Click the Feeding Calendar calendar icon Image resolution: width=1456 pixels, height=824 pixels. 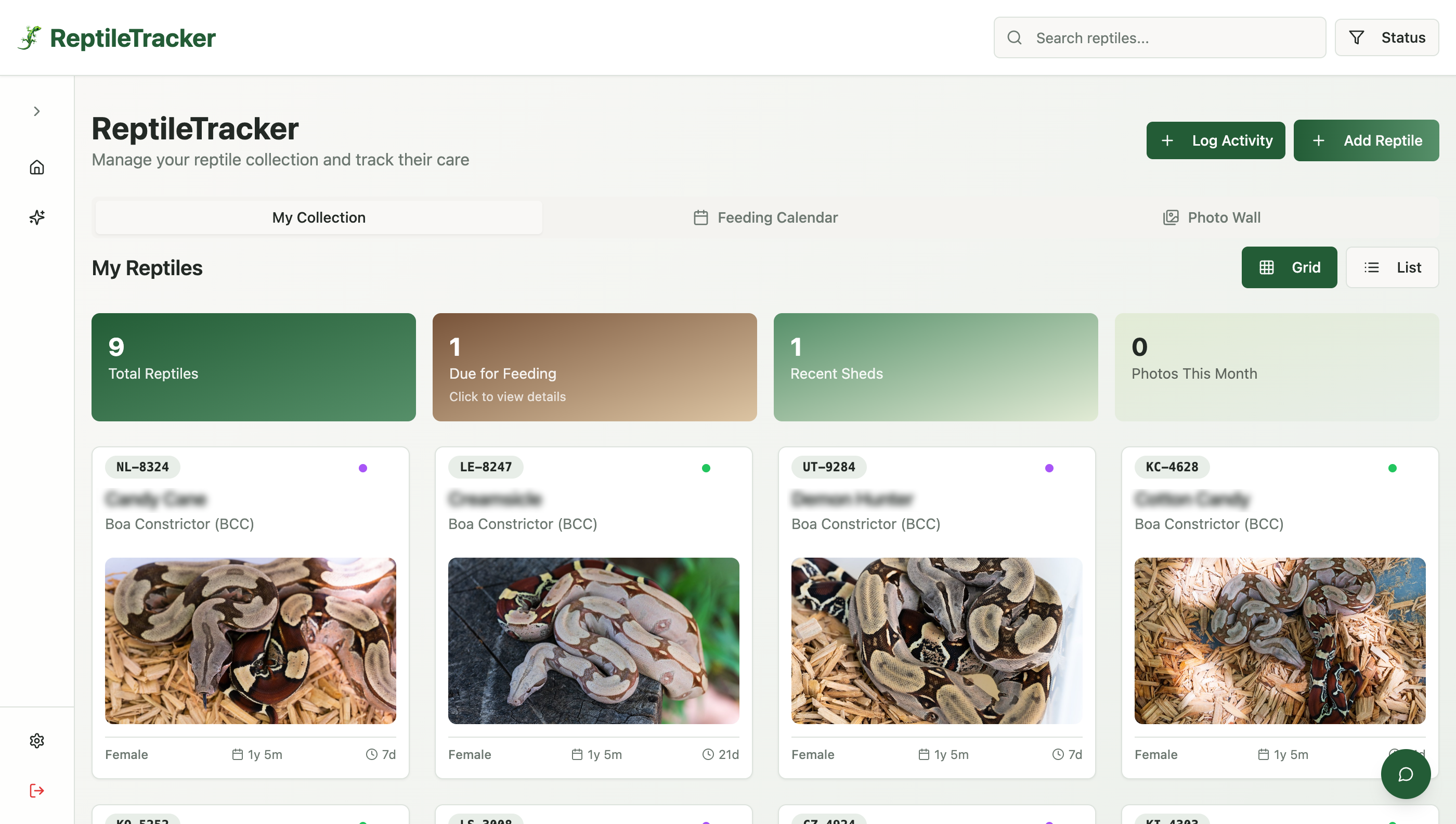(700, 217)
